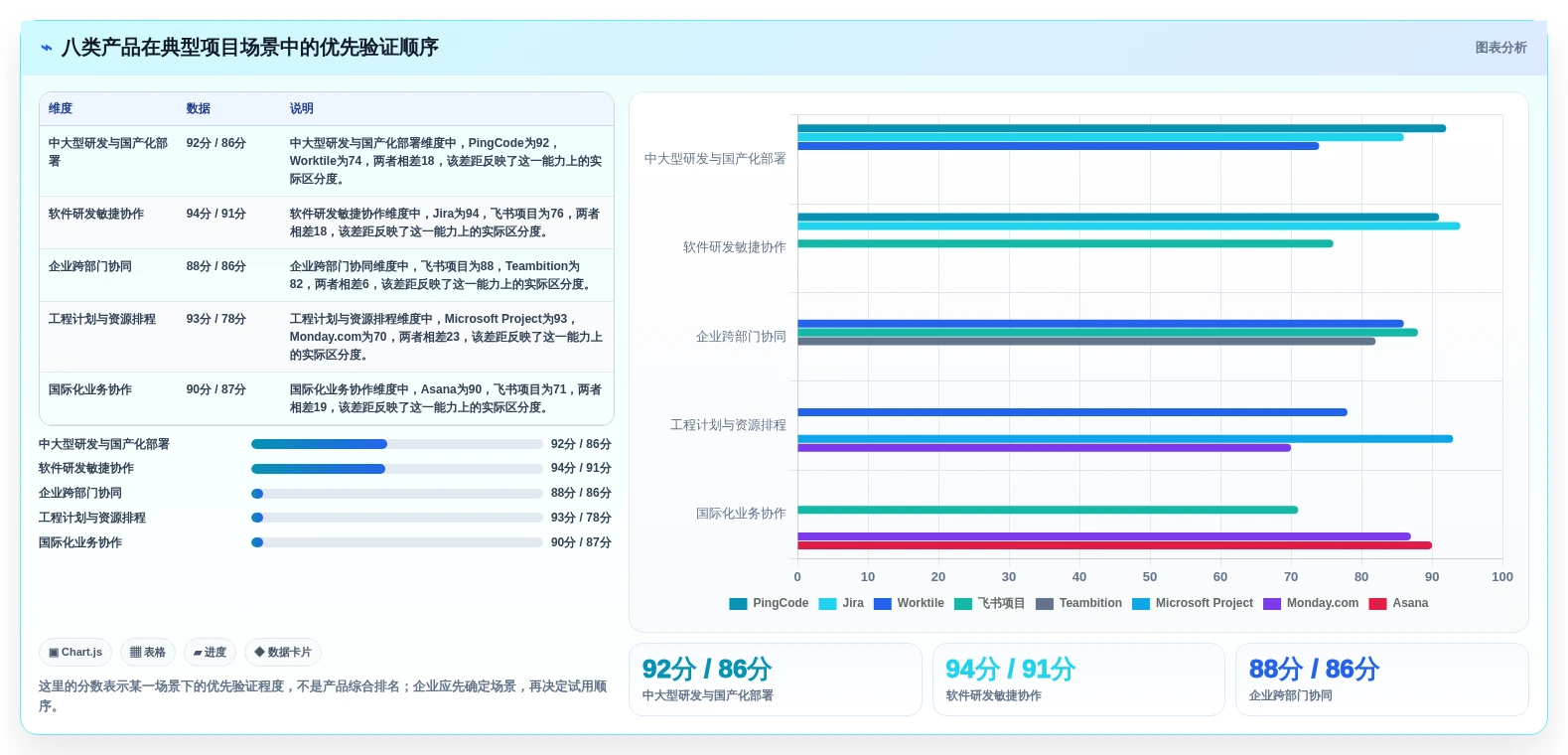The height and width of the screenshot is (755, 1568).
Task: Open the 94分 / 91分 data card
Action: 1078,679
